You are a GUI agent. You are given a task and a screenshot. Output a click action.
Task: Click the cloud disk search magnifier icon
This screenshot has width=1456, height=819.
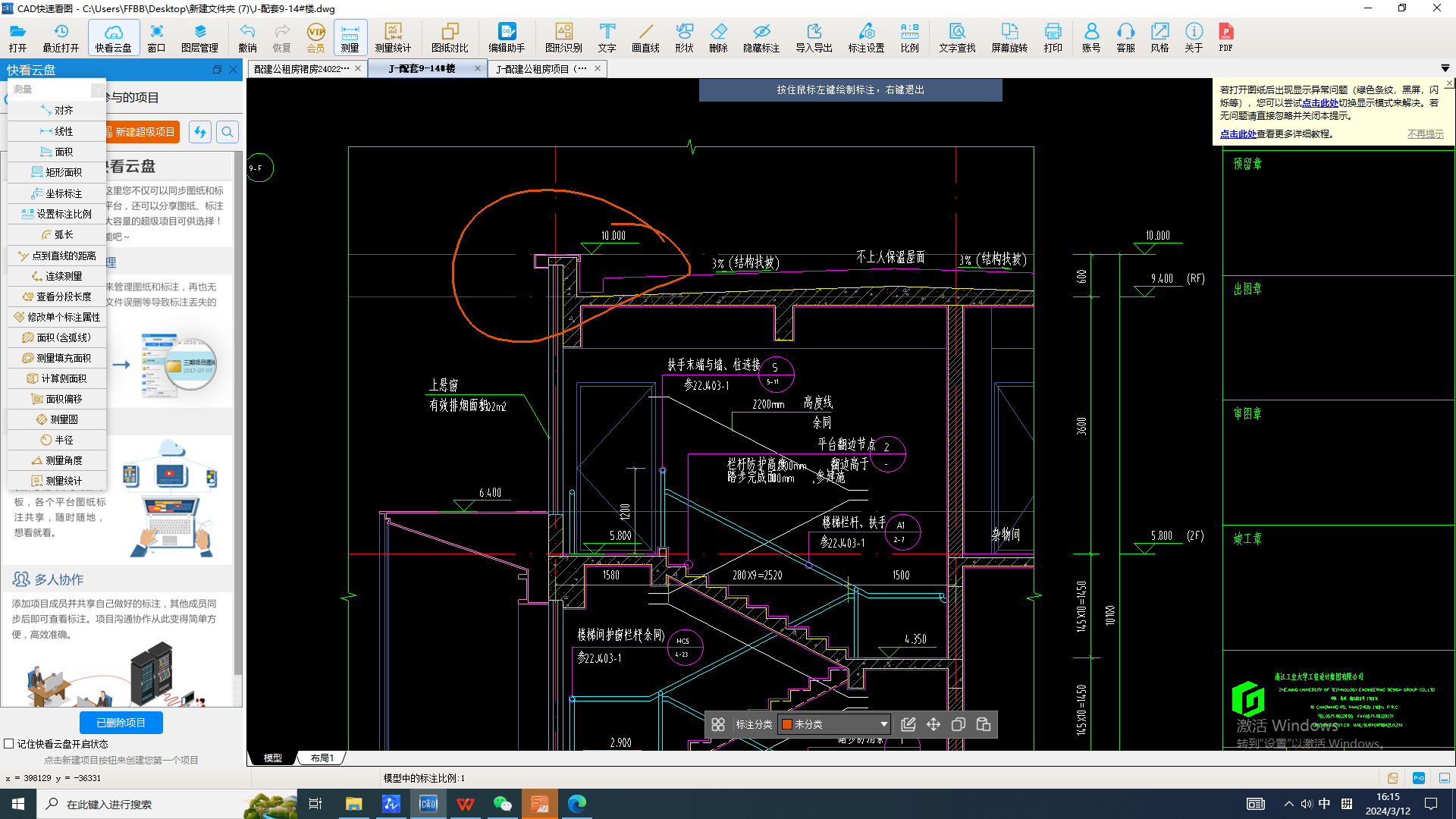point(227,132)
